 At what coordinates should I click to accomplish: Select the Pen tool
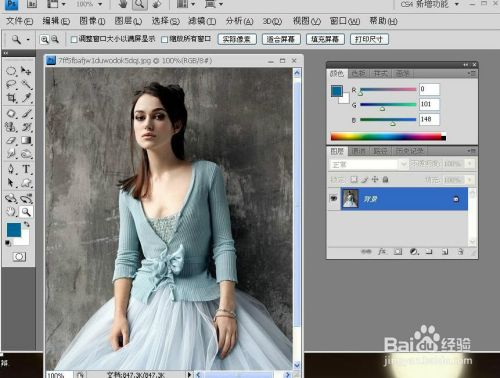(x=11, y=169)
